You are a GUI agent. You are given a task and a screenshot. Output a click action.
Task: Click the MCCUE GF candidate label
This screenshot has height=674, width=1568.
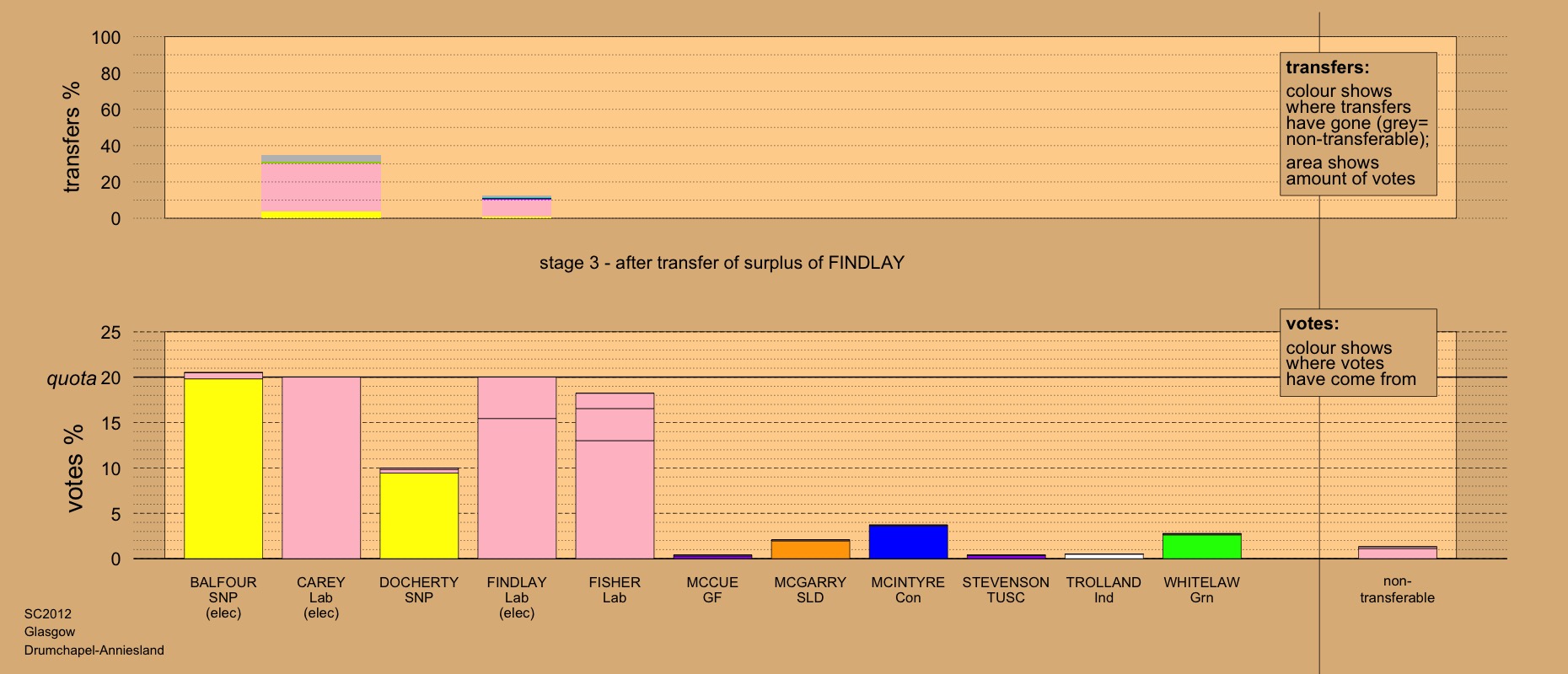click(712, 590)
